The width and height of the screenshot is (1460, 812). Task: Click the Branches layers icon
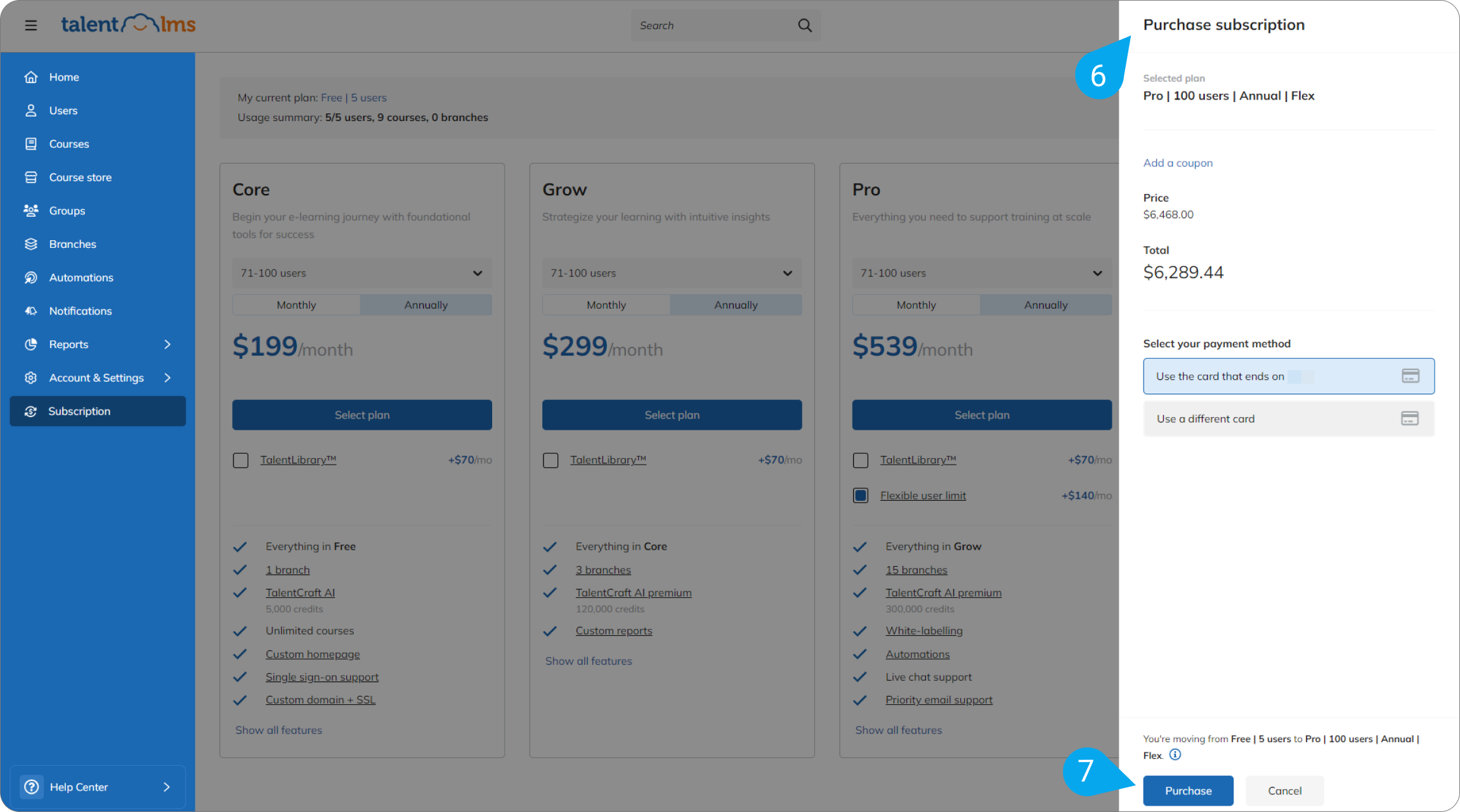coord(30,244)
